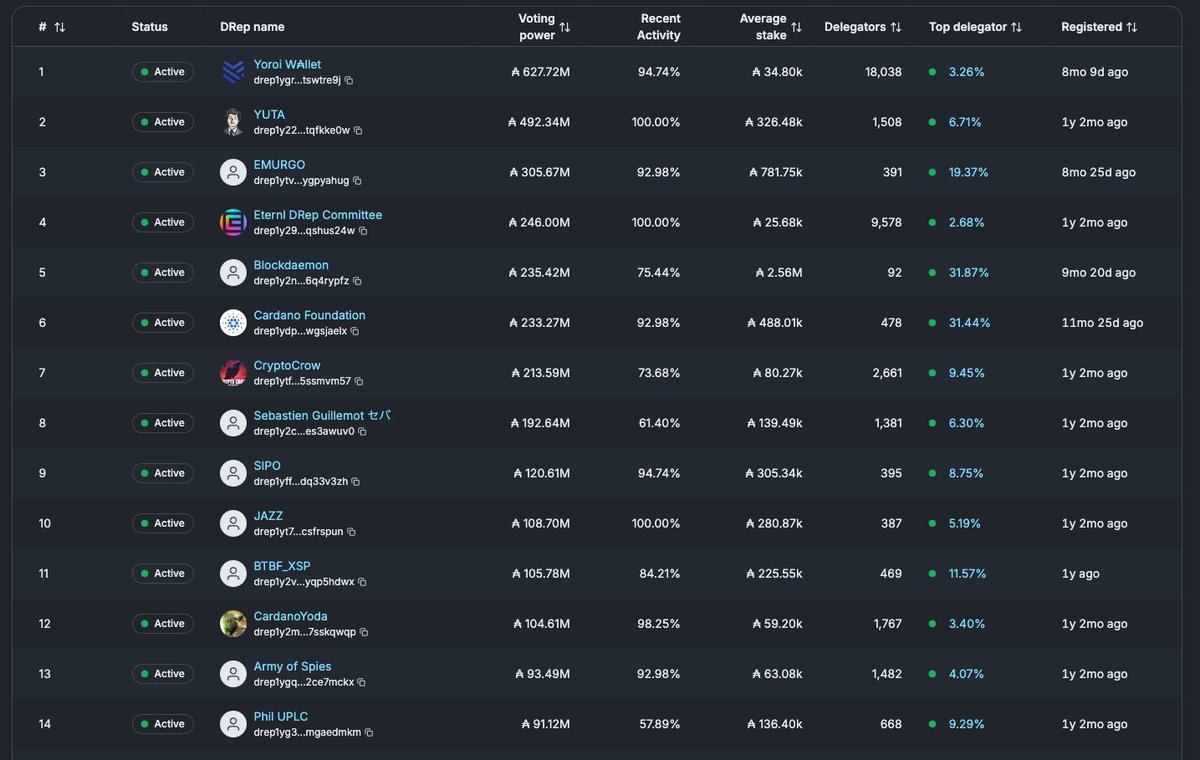Viewport: 1200px width, 760px height.
Task: Open Army of Spies DRep link
Action: 292,666
